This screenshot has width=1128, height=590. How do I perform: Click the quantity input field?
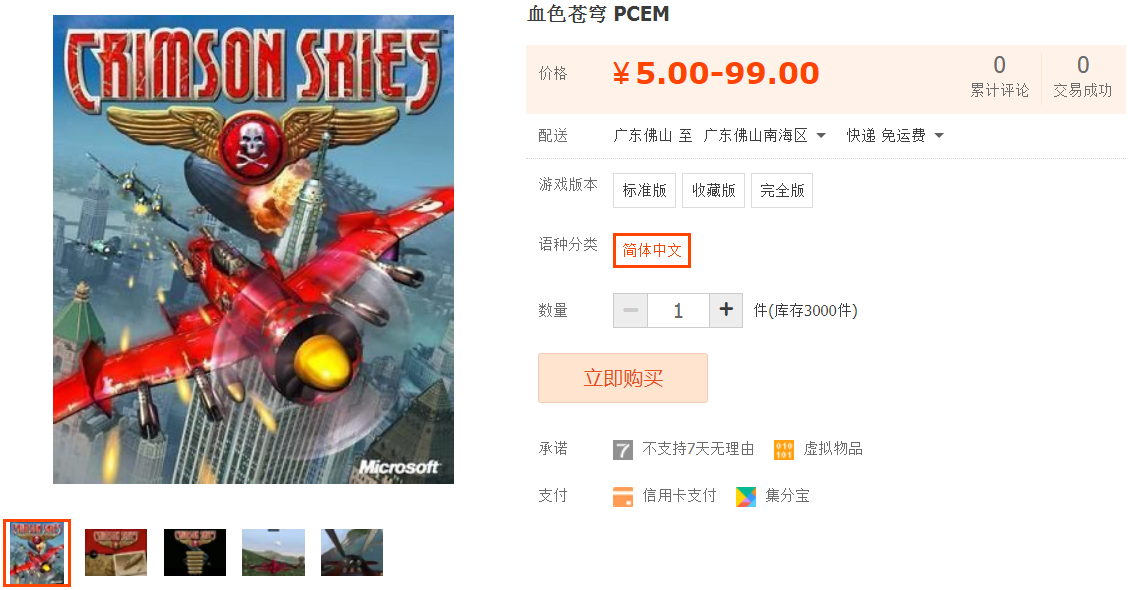click(x=678, y=310)
